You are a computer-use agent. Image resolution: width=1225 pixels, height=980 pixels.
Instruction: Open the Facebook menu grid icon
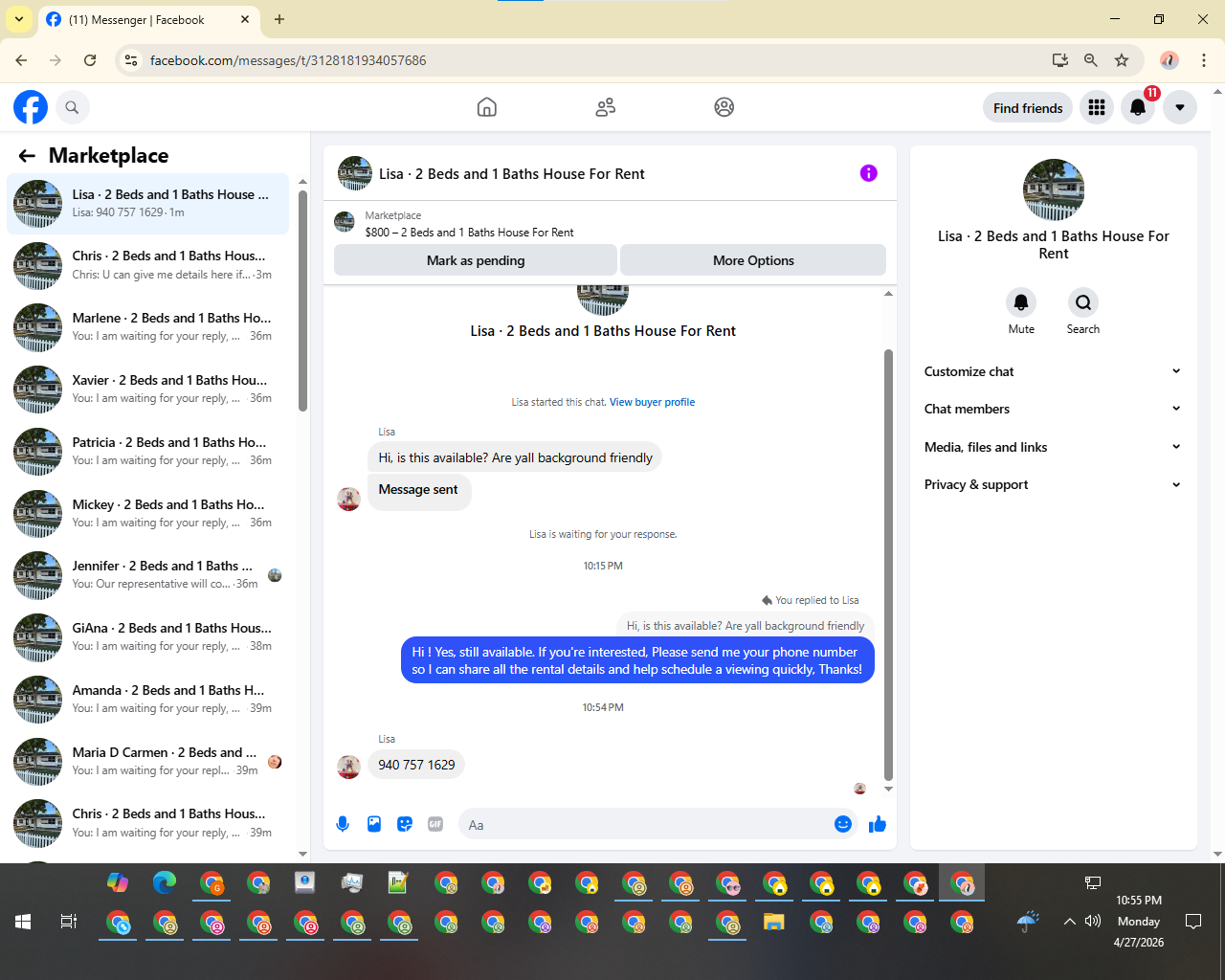pos(1097,107)
